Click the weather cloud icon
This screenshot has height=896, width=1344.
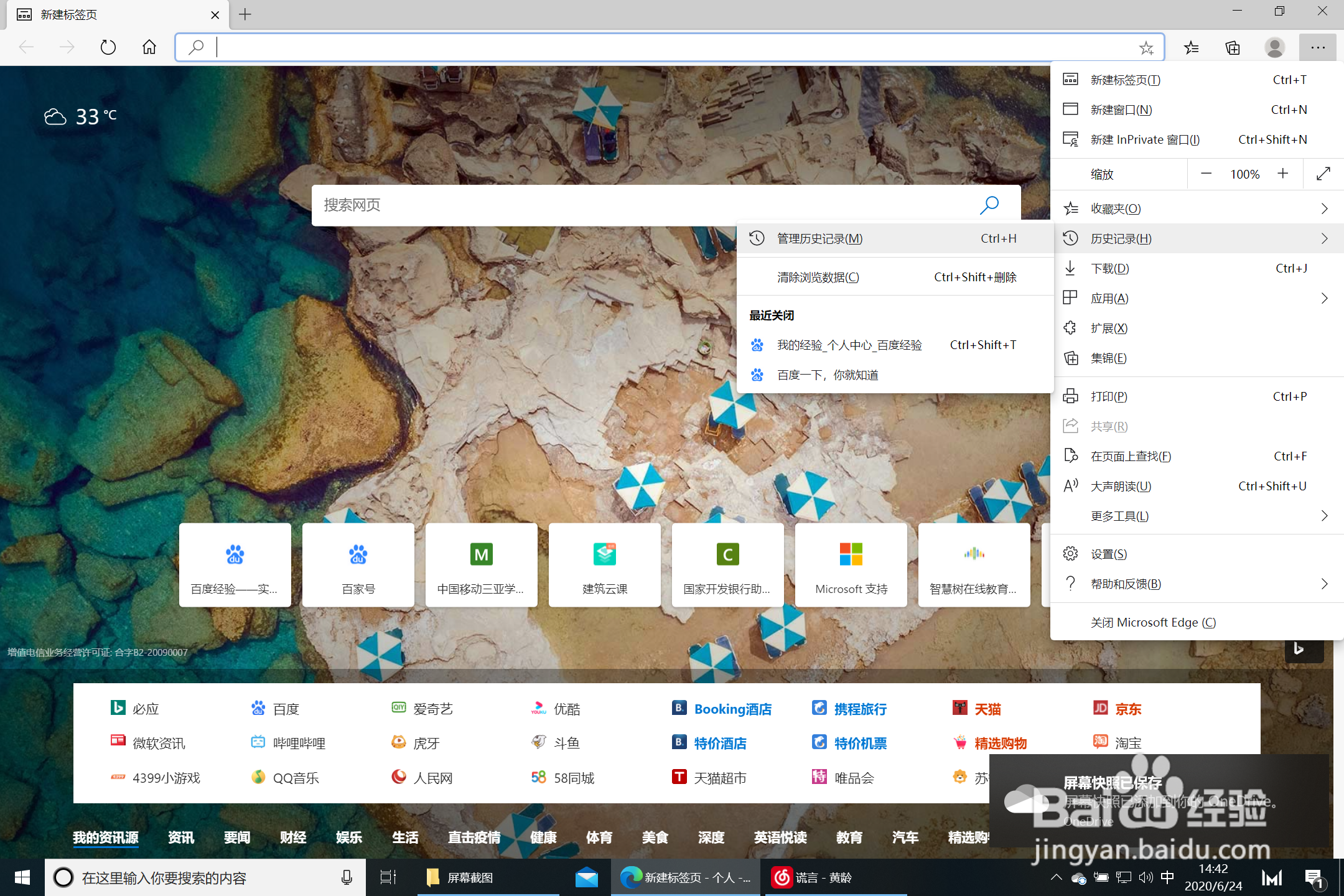tap(55, 116)
